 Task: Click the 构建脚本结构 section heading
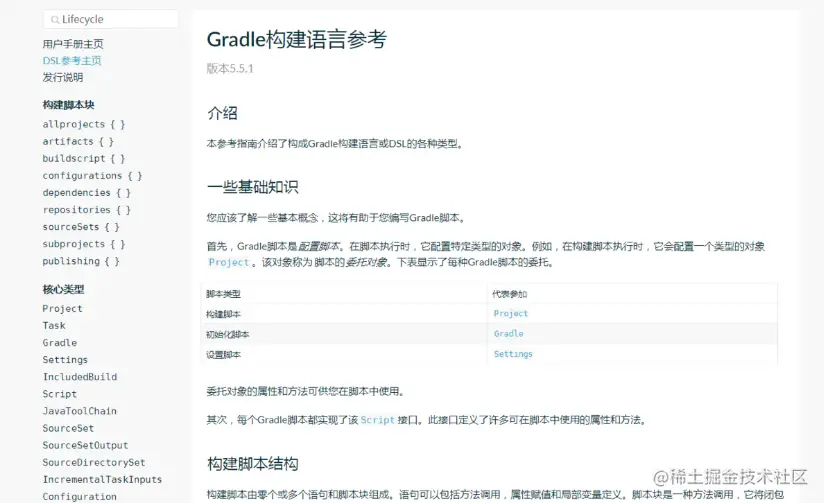[253, 464]
